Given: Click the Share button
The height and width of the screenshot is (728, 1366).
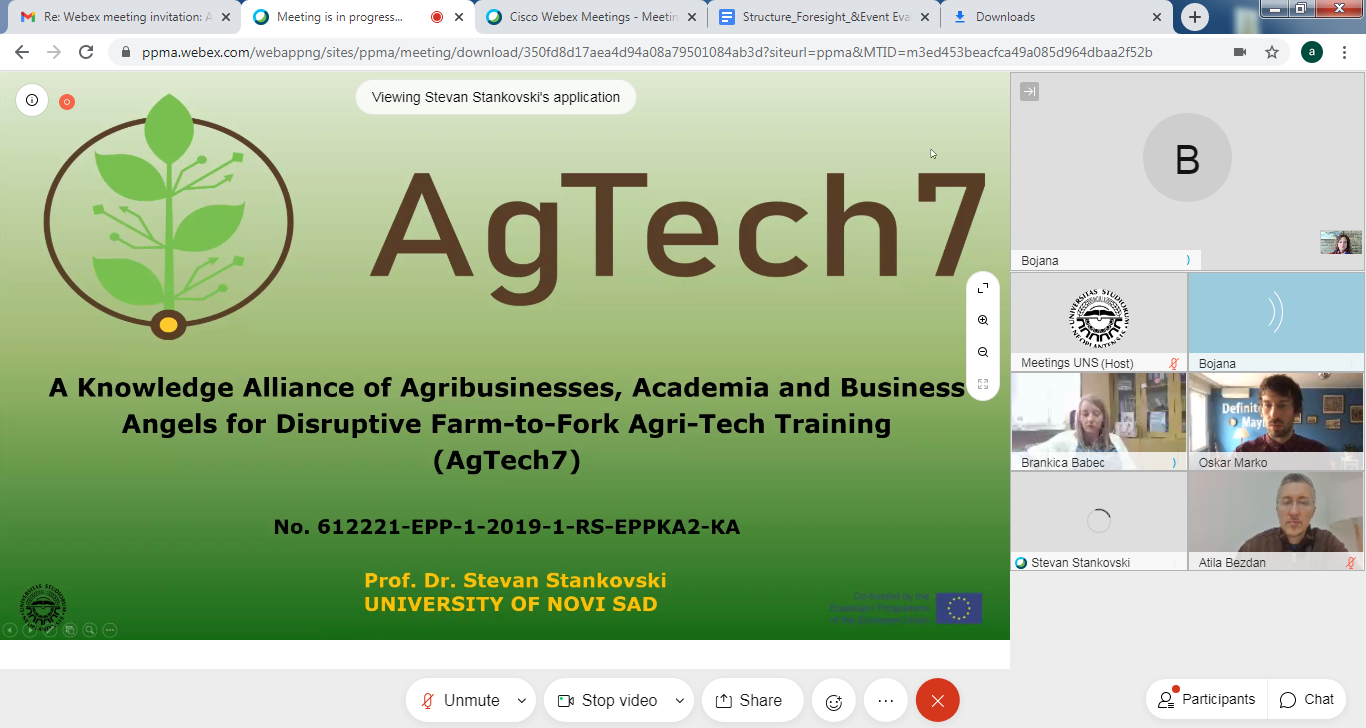Looking at the screenshot, I should 752,701.
